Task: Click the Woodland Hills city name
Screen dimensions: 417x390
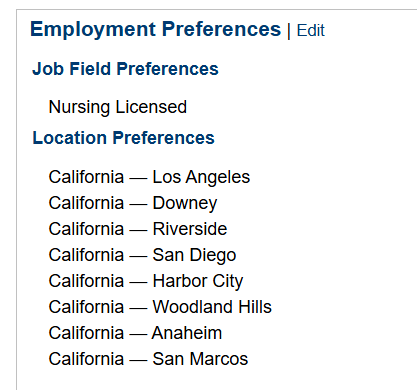Action: 212,307
